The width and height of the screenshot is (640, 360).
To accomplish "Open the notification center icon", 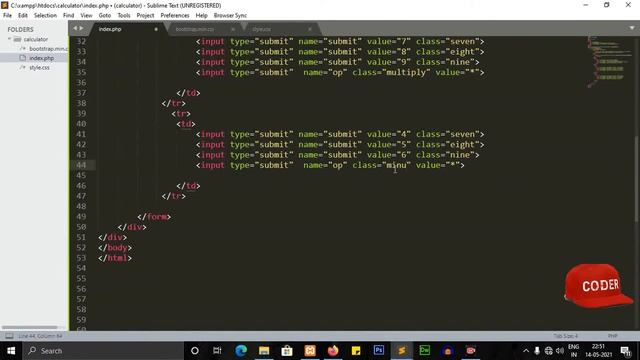I will point(626,351).
